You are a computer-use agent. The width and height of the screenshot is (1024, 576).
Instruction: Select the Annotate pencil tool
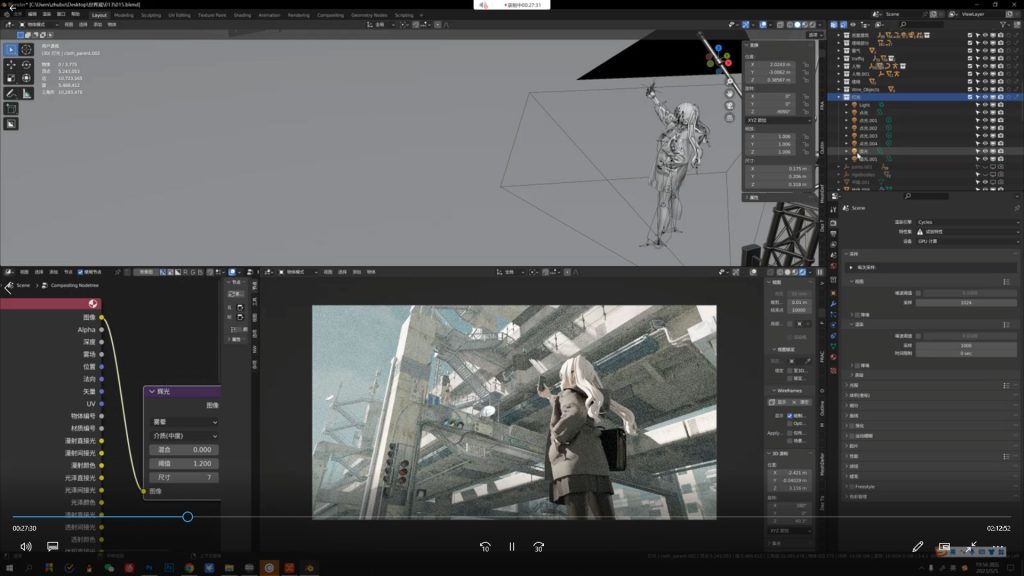(11, 93)
